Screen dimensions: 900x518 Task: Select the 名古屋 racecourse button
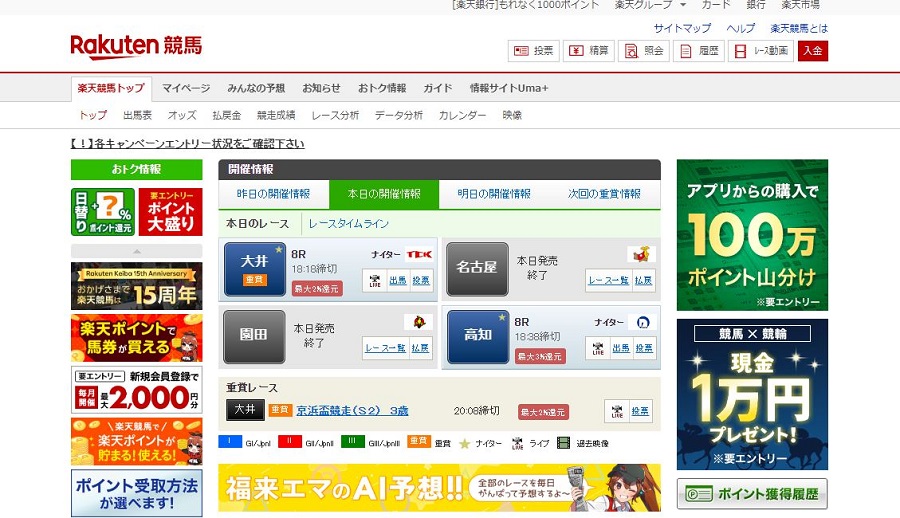click(x=477, y=269)
